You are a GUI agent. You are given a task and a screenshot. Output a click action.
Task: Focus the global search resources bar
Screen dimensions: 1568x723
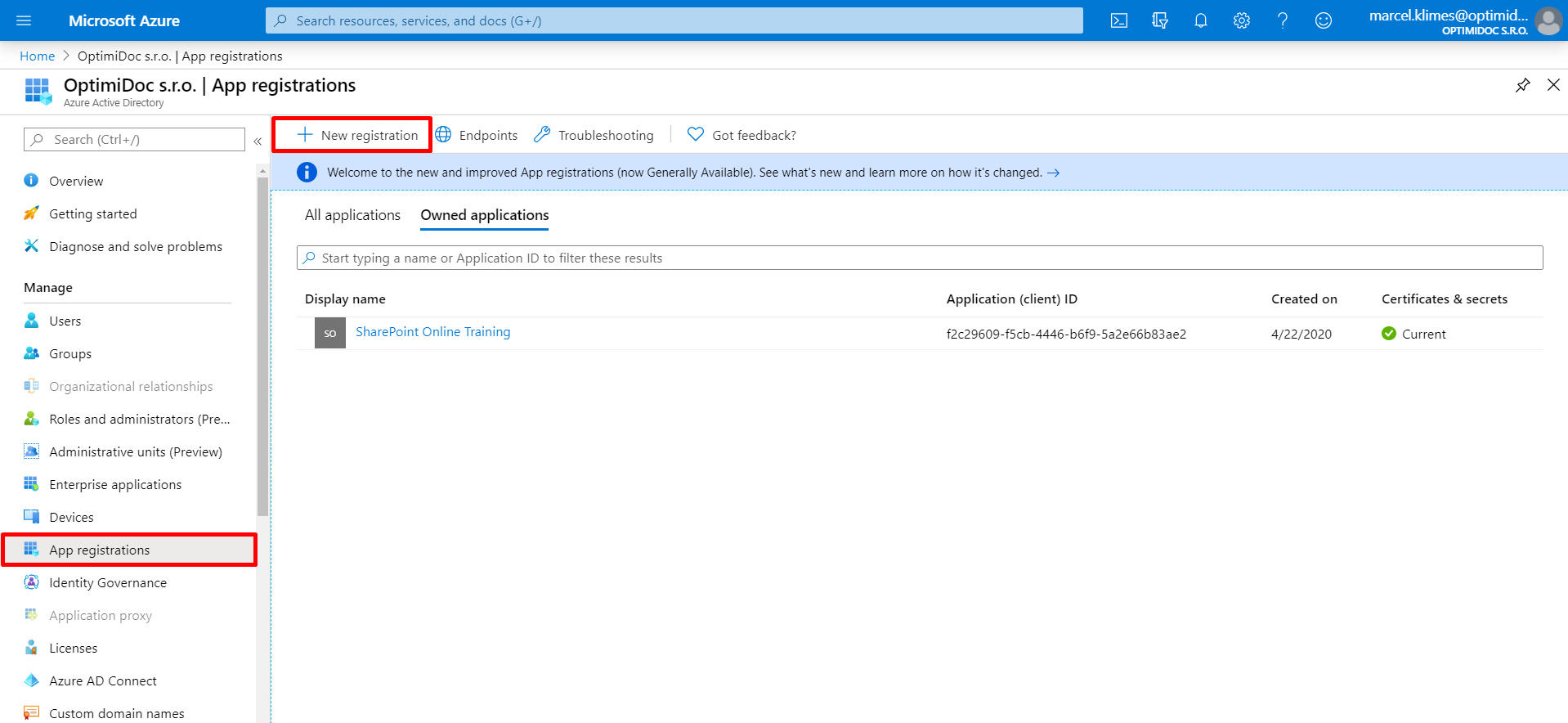(x=674, y=20)
